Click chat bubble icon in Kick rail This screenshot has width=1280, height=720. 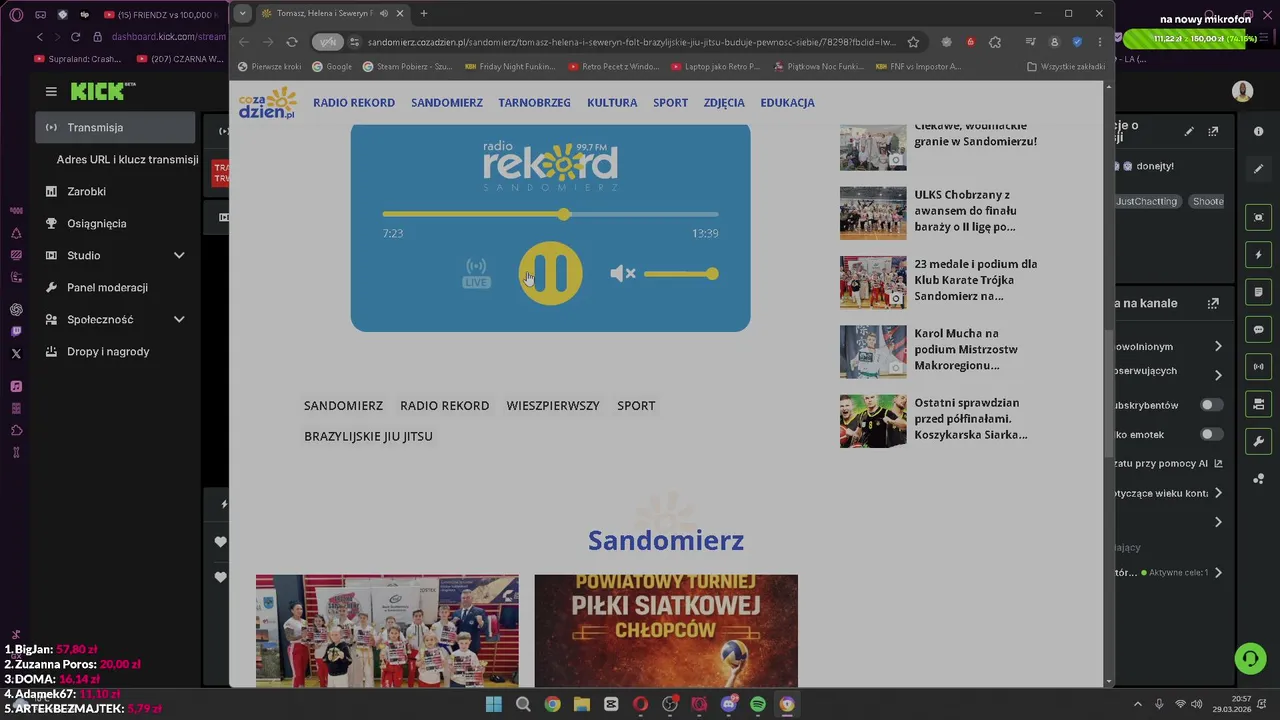point(1259,329)
